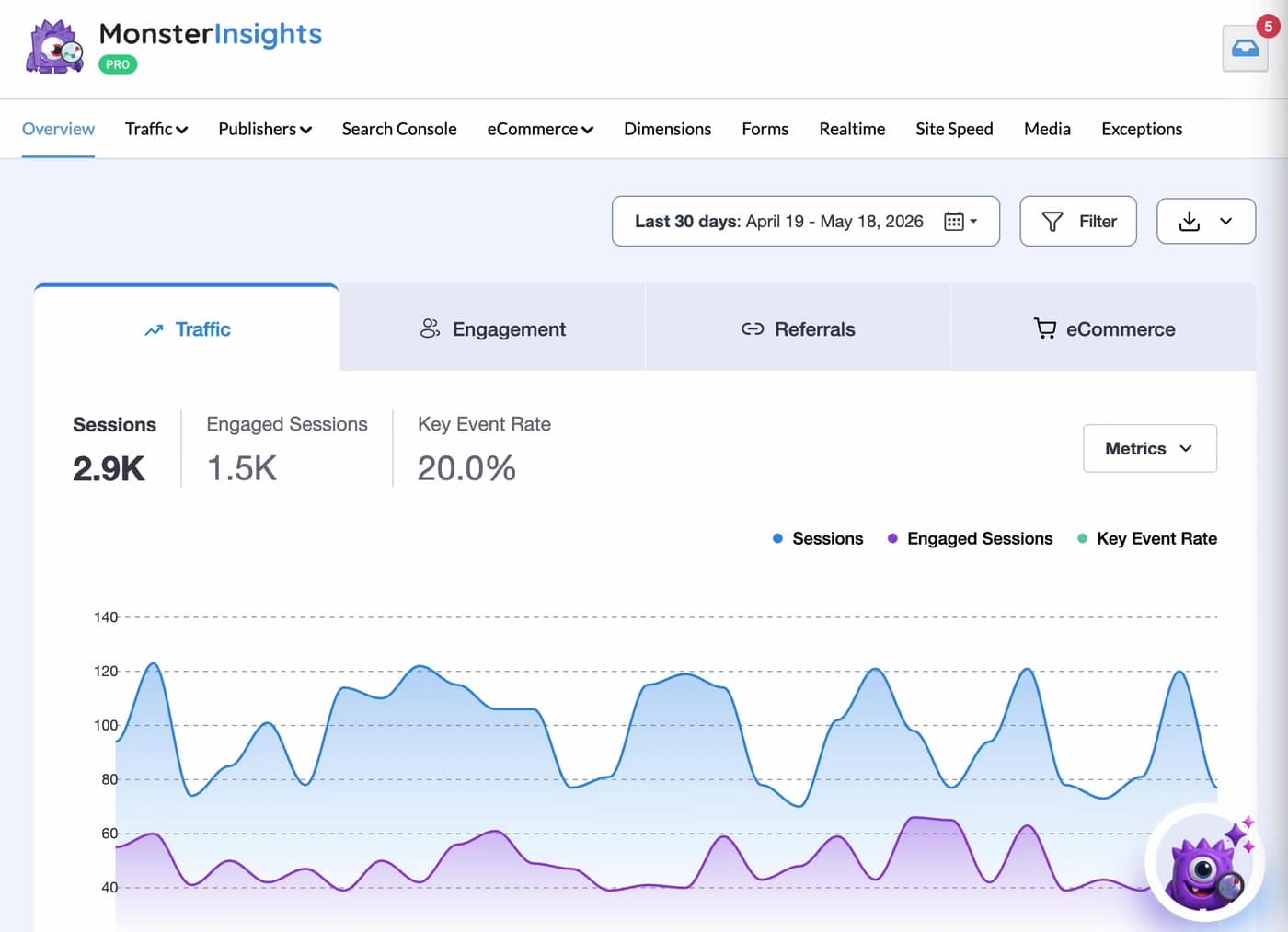Expand the eCommerce navigation dropdown

point(540,129)
